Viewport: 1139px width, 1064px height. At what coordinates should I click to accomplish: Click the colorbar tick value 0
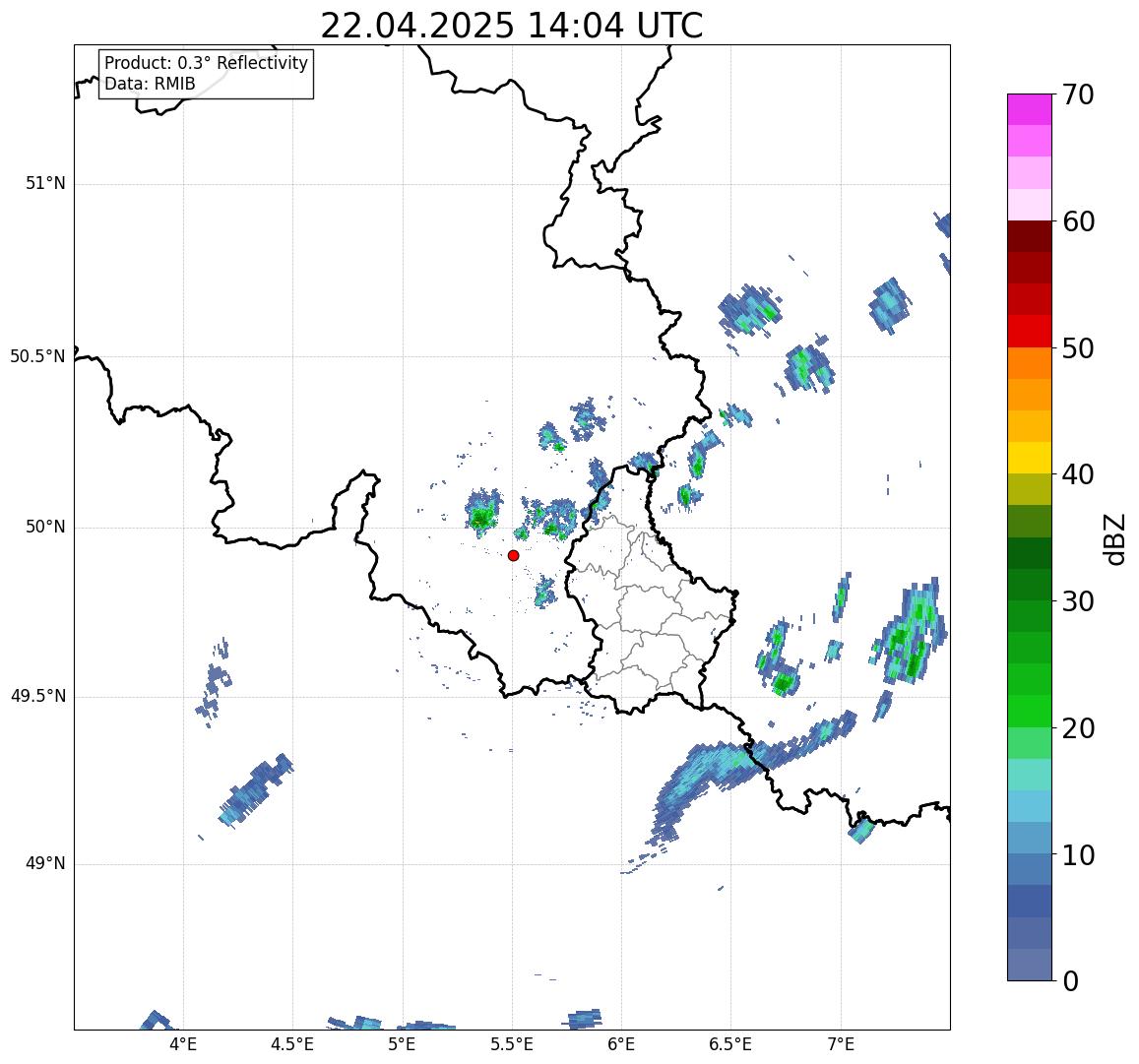pos(1071,981)
